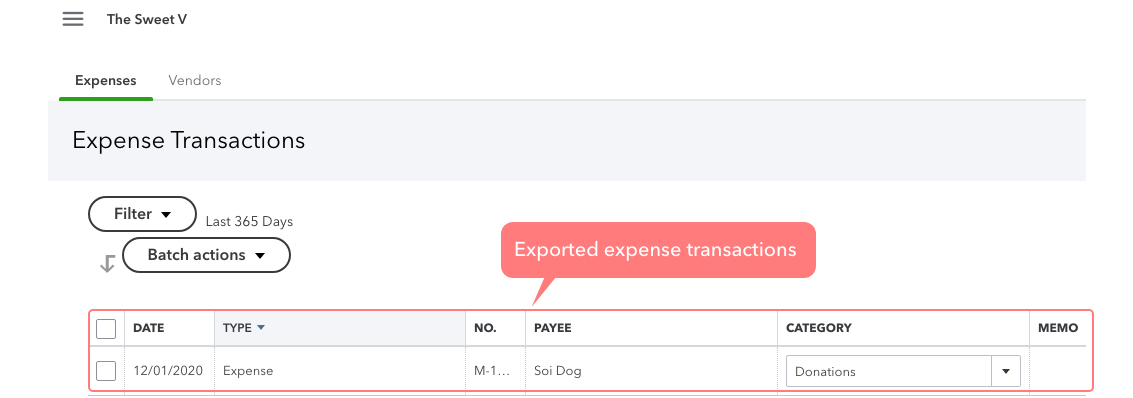
Task: Tick the select-all header checkbox
Action: 106,329
